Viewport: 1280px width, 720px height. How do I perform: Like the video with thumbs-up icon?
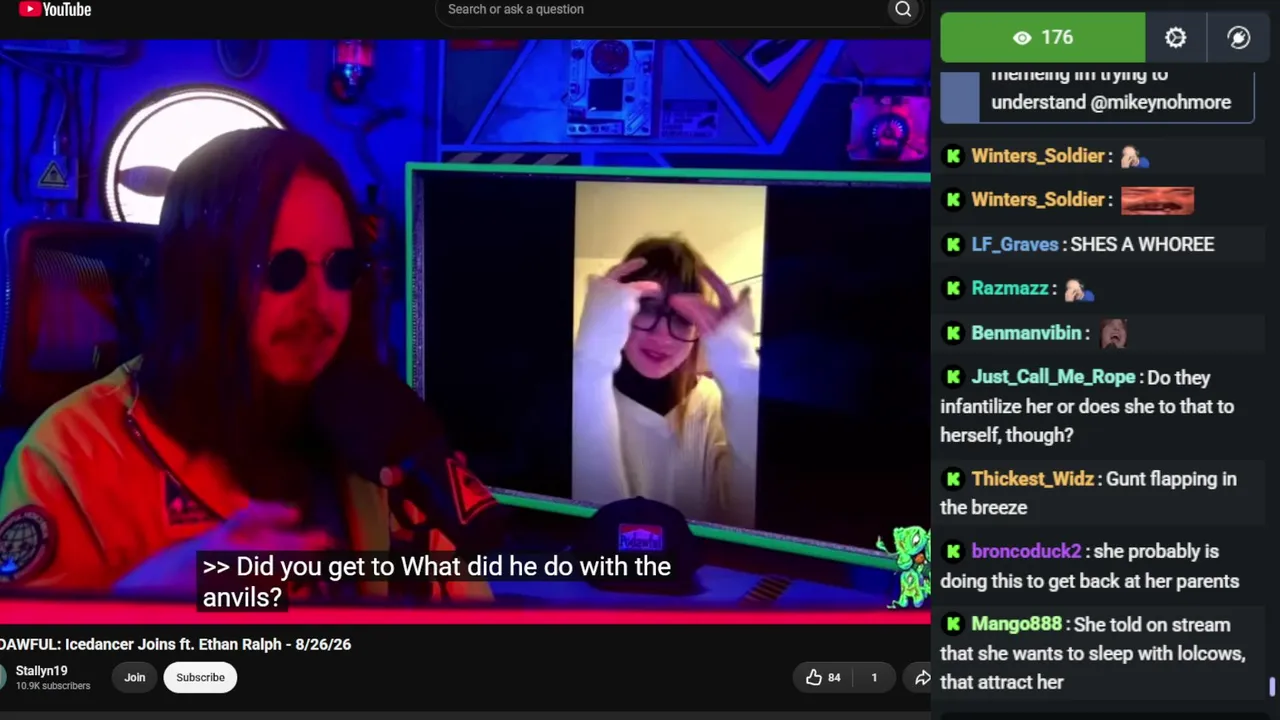(823, 677)
